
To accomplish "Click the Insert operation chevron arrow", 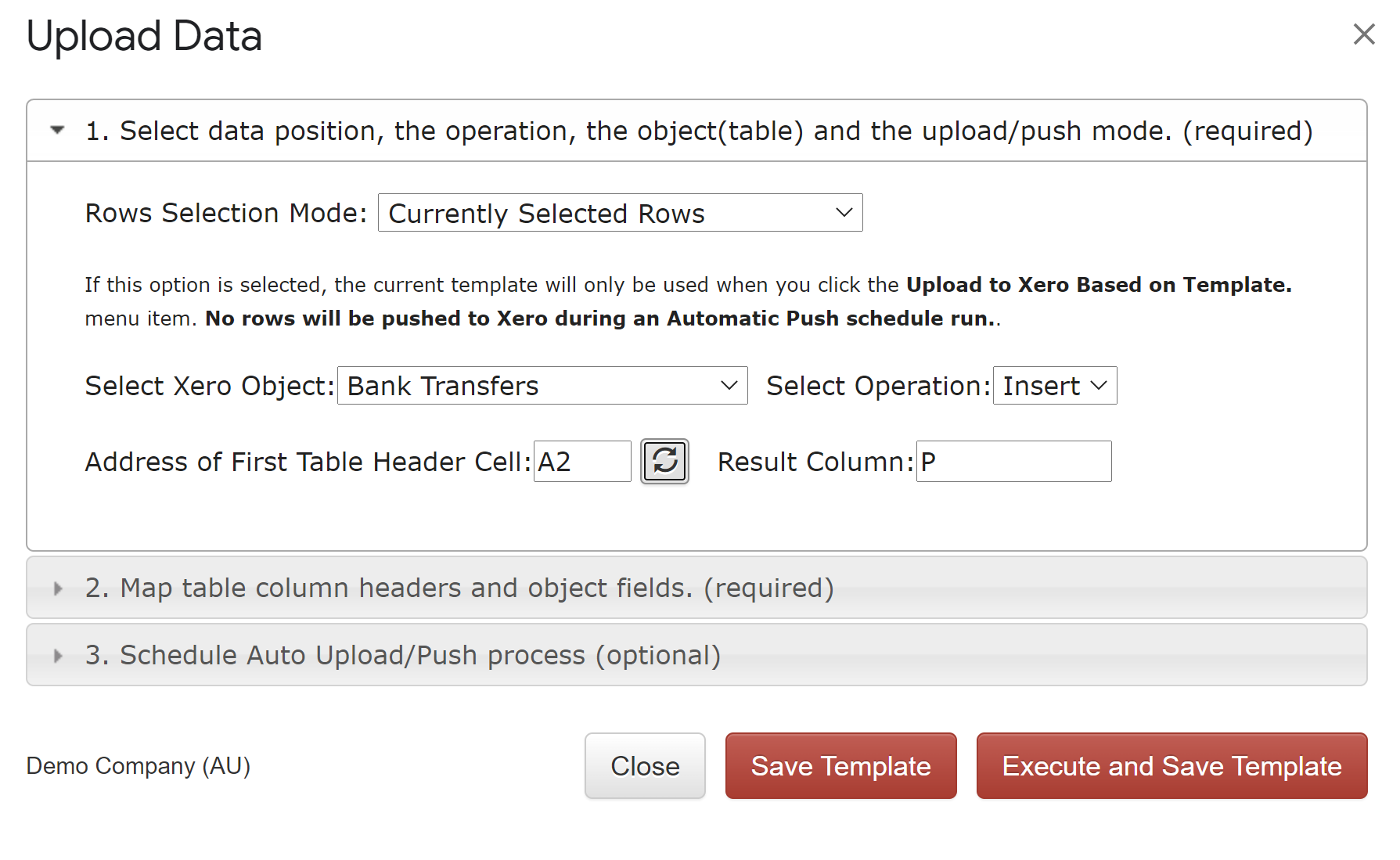I will pos(1098,386).
